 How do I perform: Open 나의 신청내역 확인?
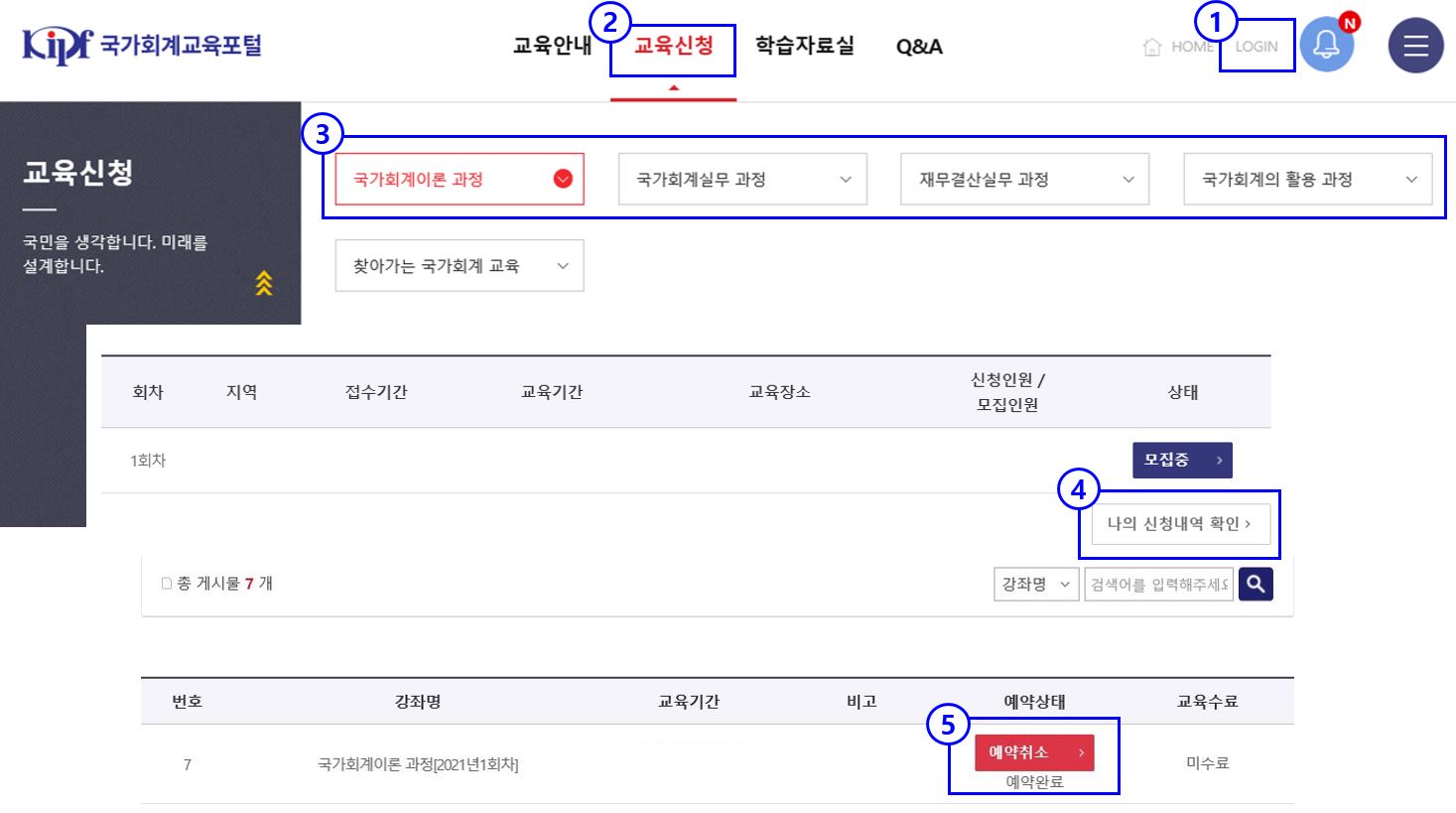(x=1180, y=524)
